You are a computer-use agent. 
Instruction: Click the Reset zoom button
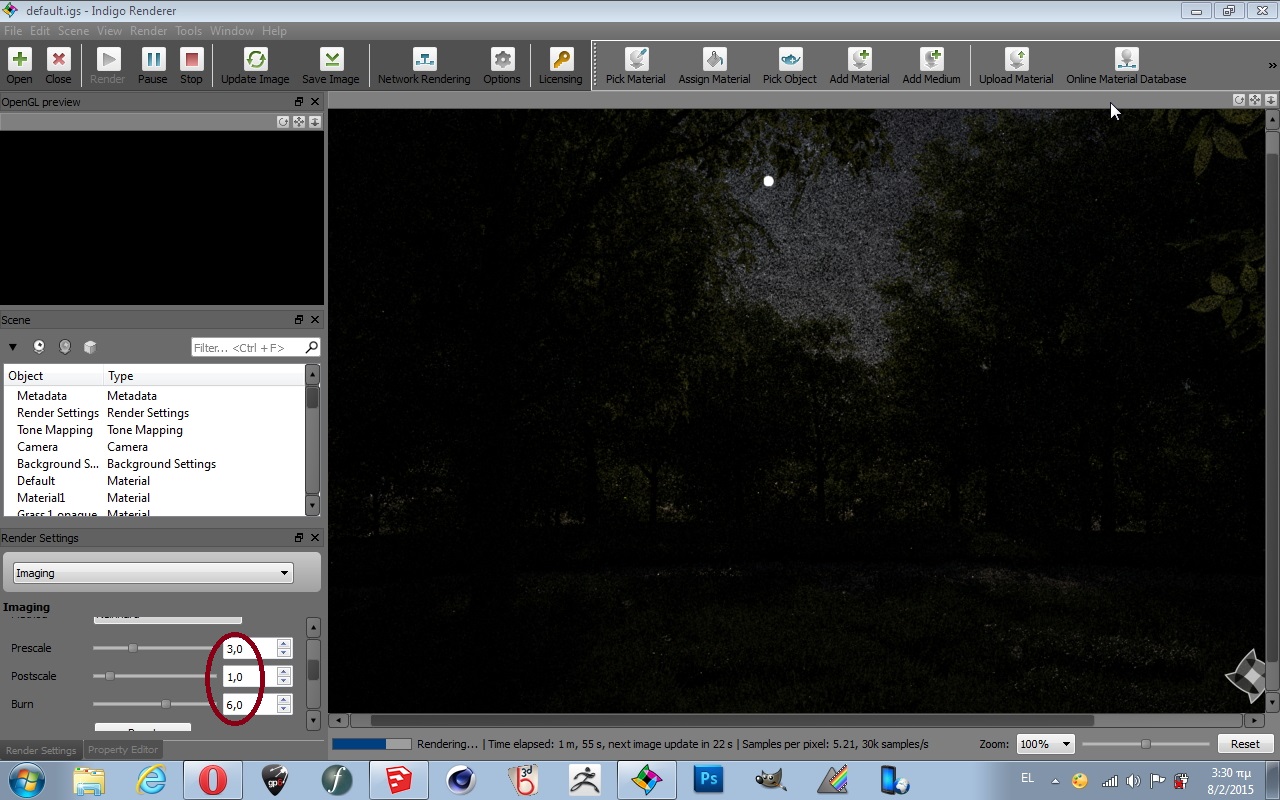pyautogui.click(x=1244, y=744)
